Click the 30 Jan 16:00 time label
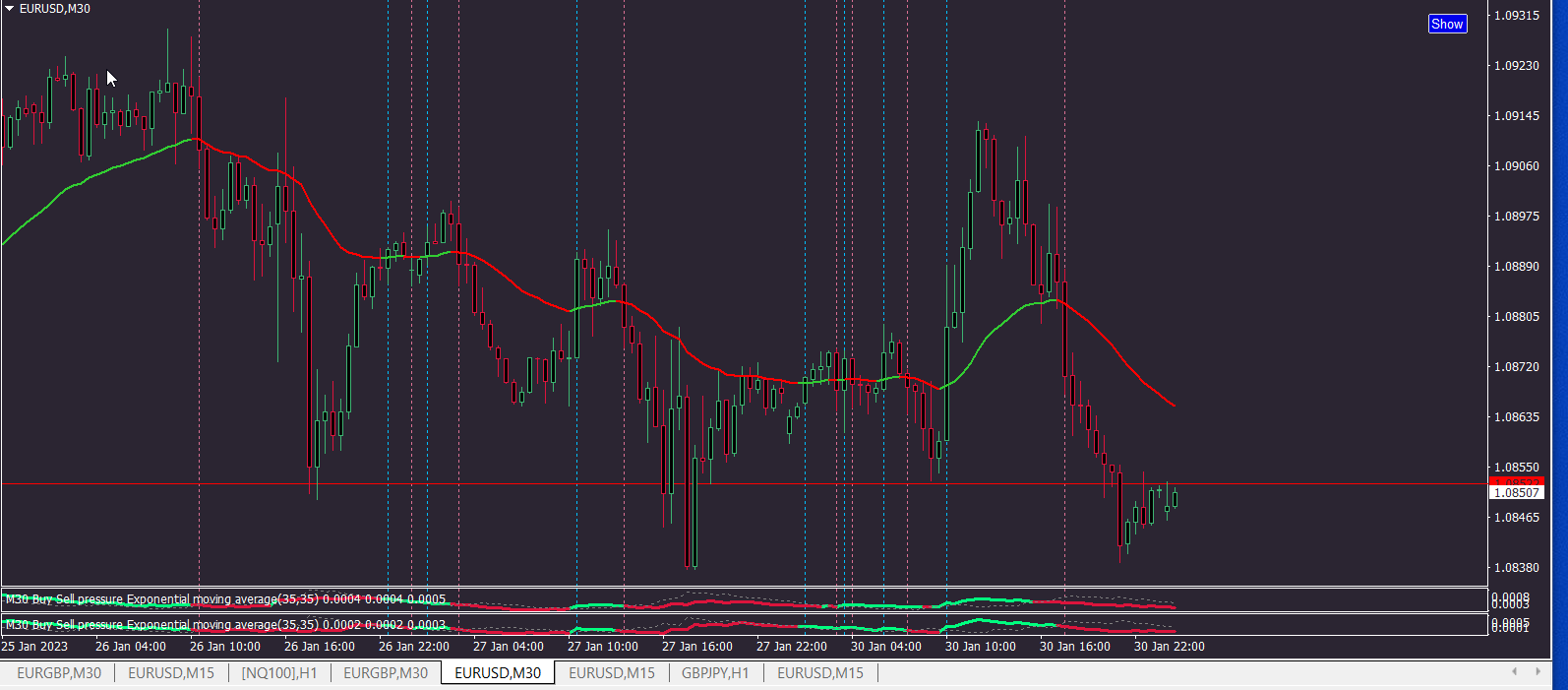The image size is (1568, 690). click(1075, 647)
